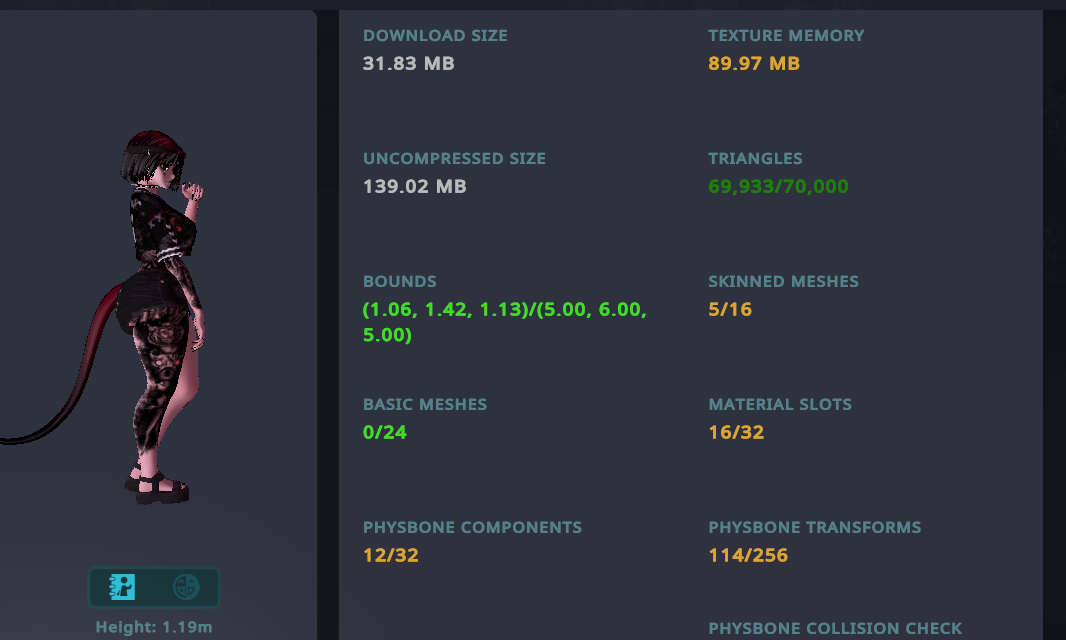1066x640 pixels.
Task: Select the 0/24 basic meshes value
Action: pyautogui.click(x=384, y=433)
